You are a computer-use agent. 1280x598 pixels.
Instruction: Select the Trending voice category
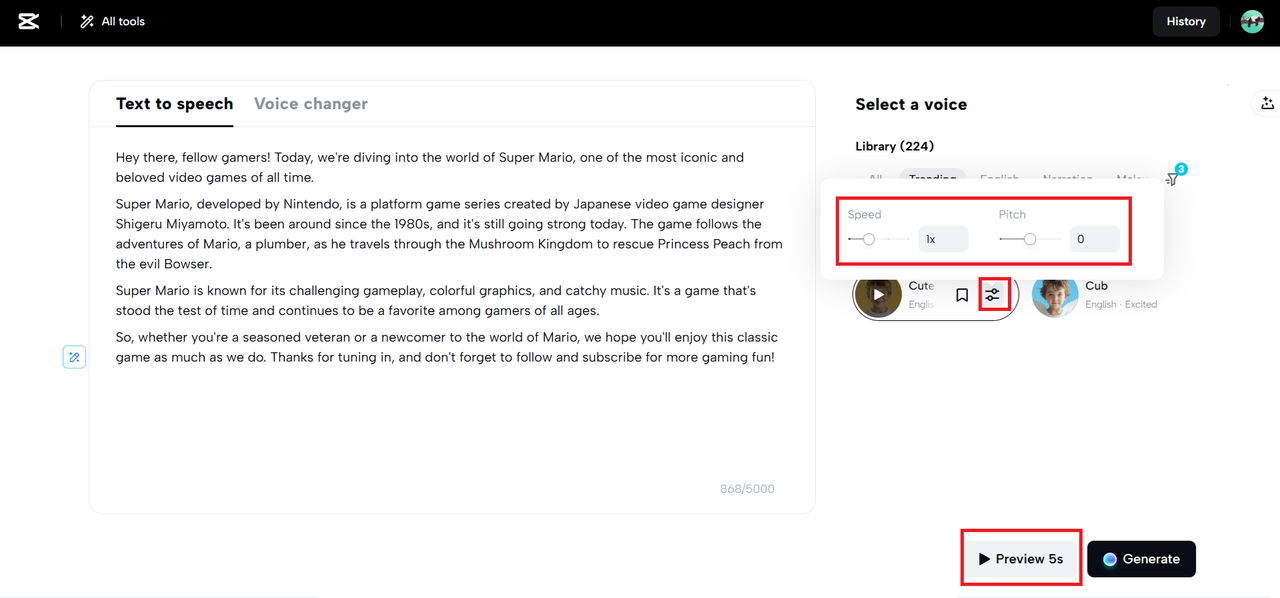point(932,178)
